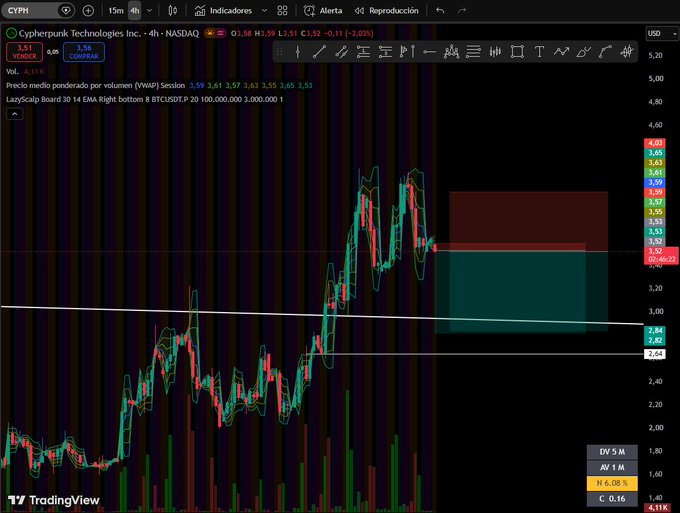Select the Text tool

[x=539, y=52]
